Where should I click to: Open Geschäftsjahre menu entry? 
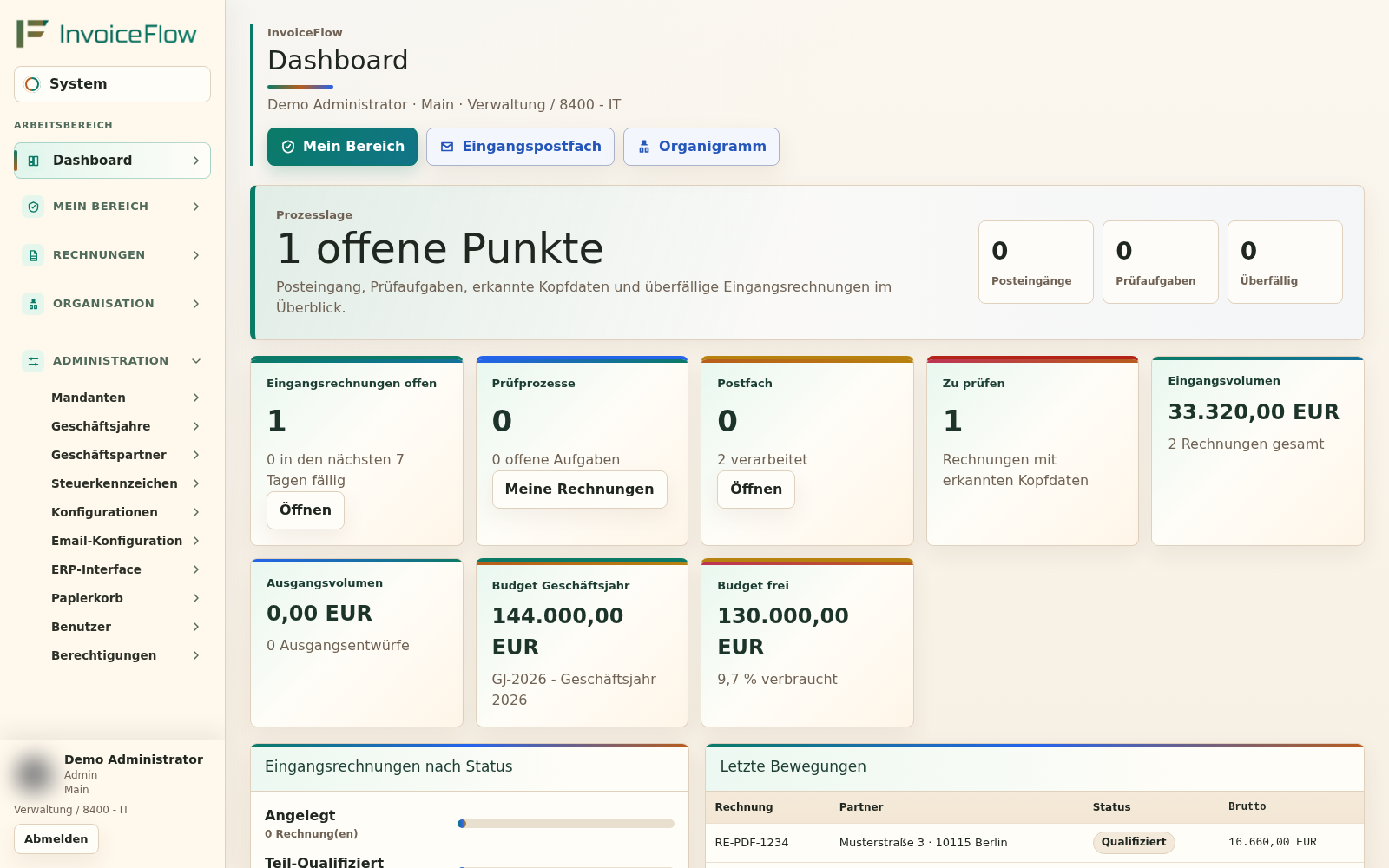(126, 426)
